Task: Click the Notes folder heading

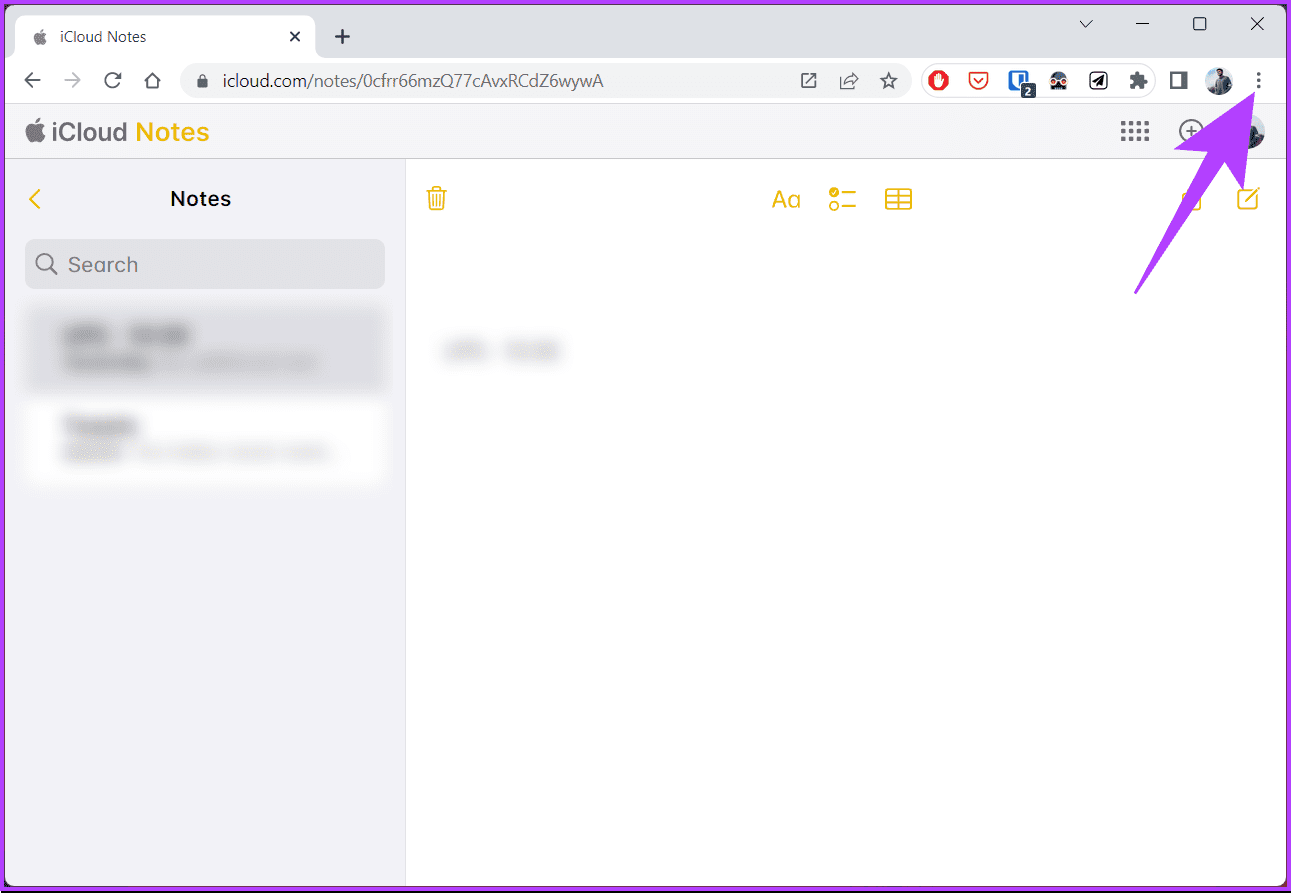Action: [201, 199]
